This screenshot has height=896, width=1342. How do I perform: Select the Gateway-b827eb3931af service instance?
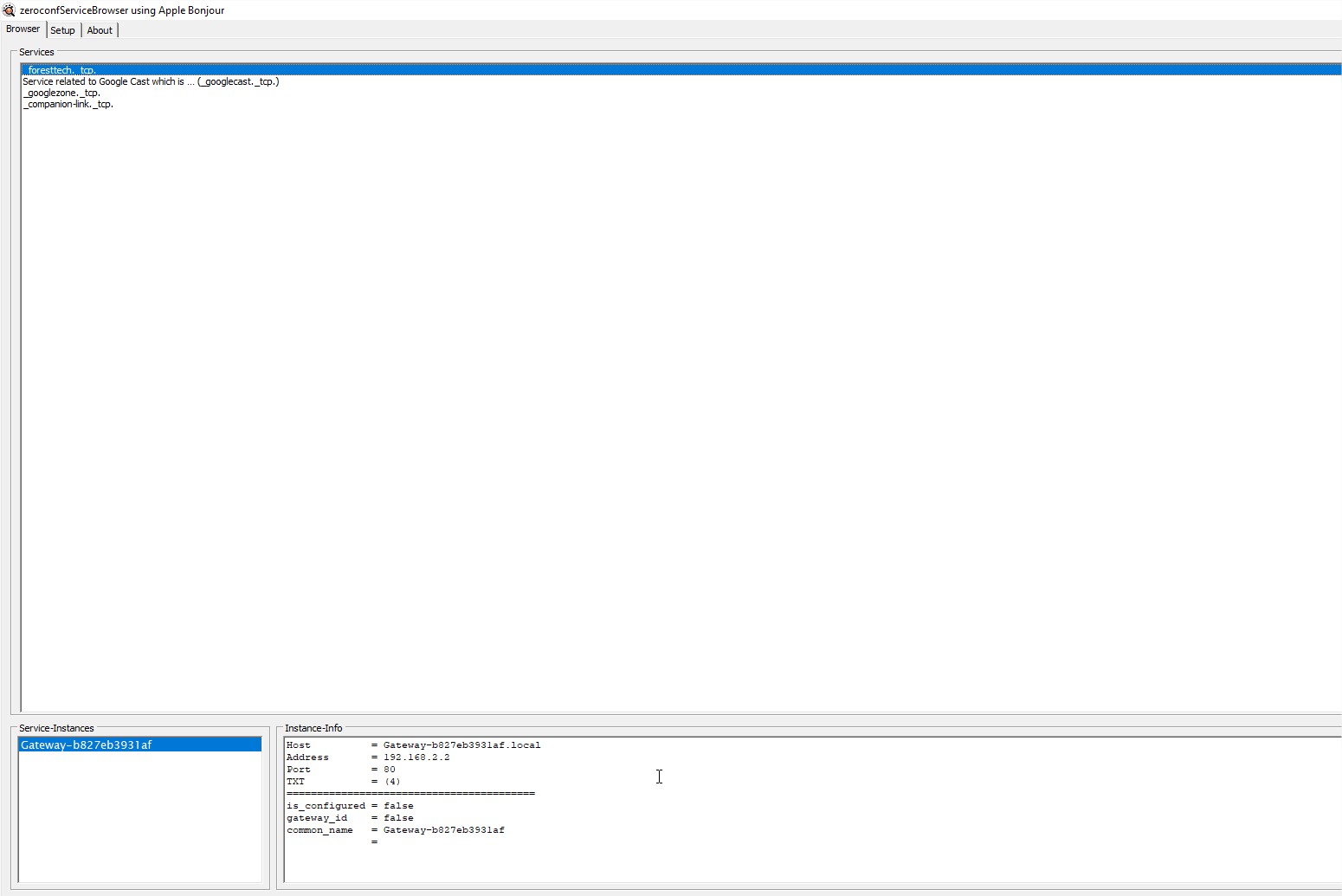pos(87,744)
